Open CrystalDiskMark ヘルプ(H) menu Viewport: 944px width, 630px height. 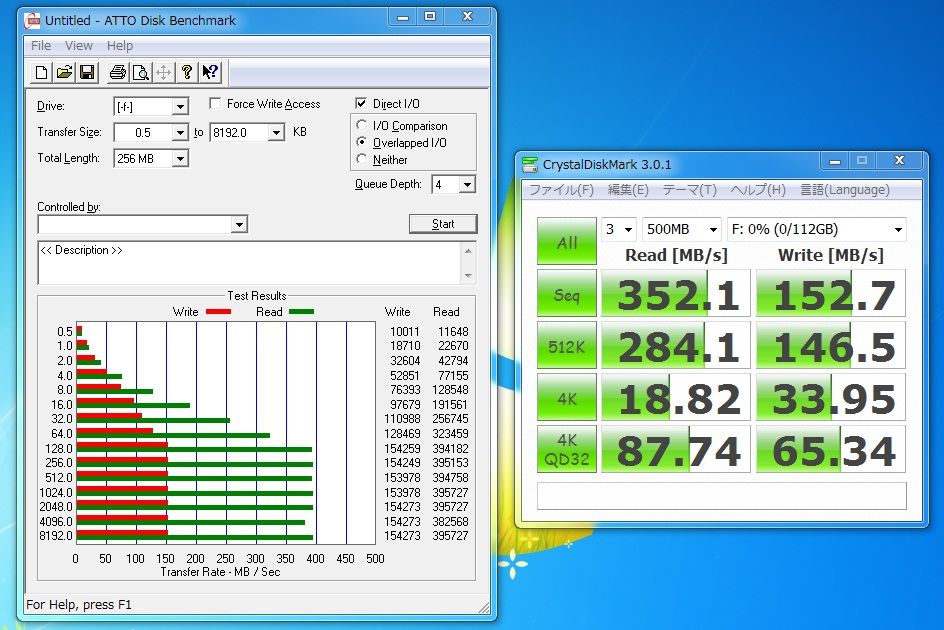coord(758,190)
